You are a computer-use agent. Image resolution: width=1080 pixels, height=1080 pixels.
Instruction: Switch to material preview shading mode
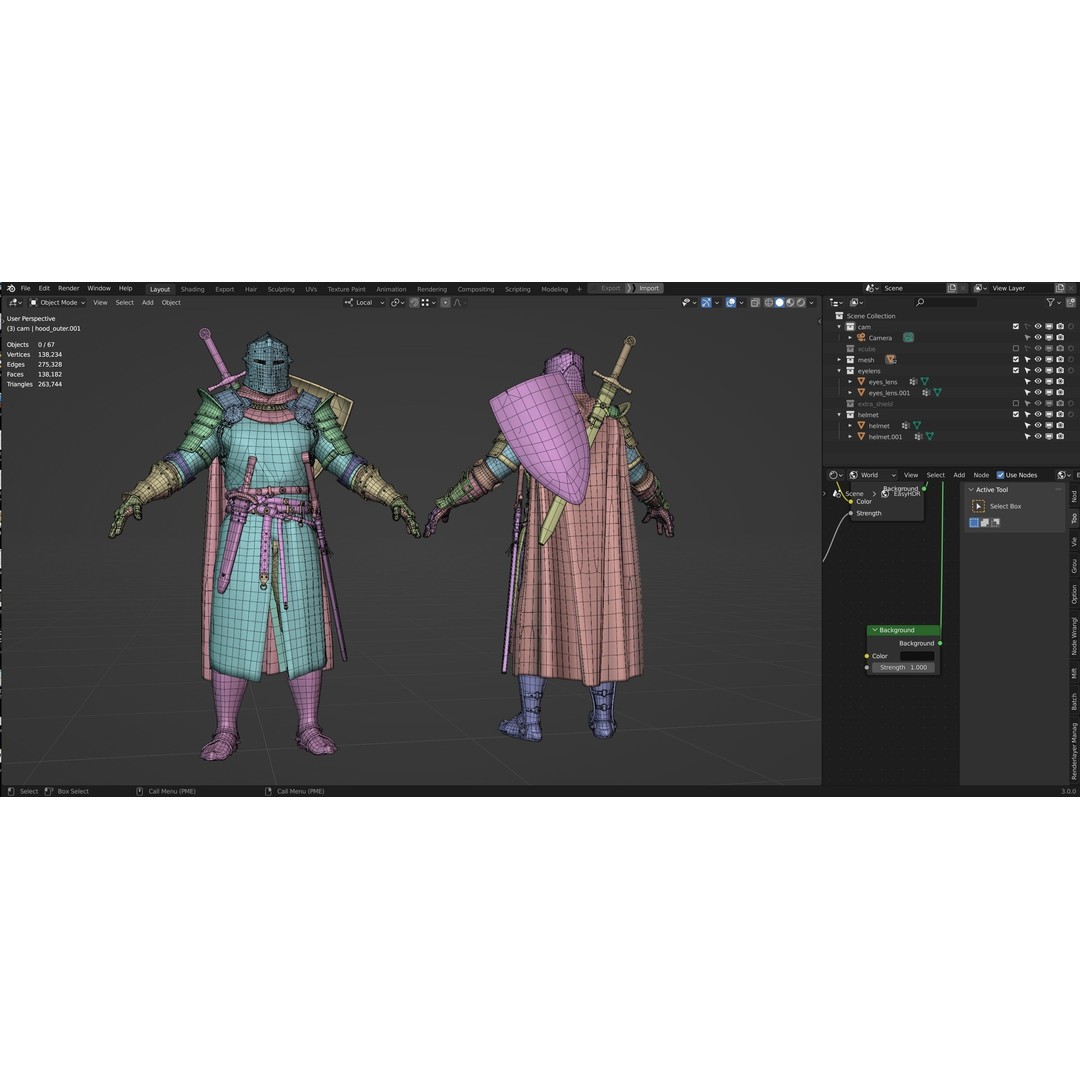tap(790, 302)
